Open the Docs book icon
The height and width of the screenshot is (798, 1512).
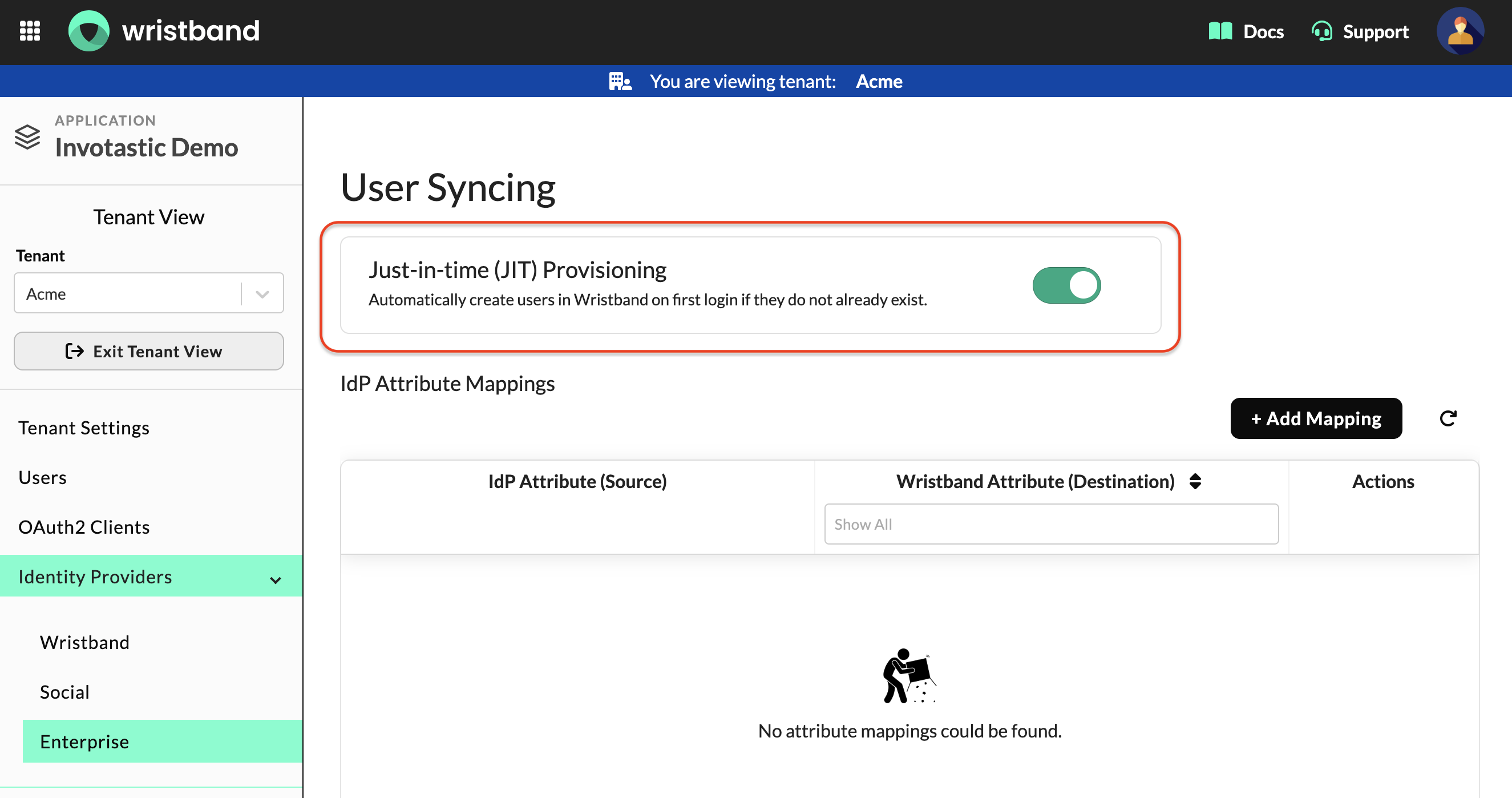[1220, 31]
